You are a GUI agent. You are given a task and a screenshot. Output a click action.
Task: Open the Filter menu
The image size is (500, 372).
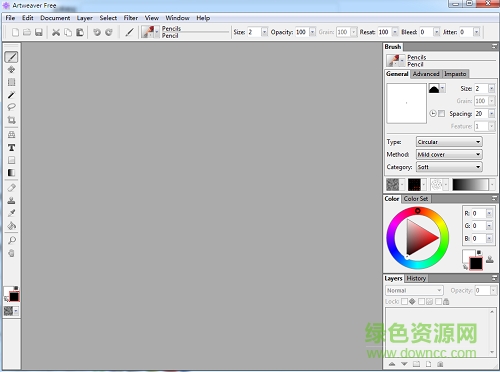coord(131,18)
